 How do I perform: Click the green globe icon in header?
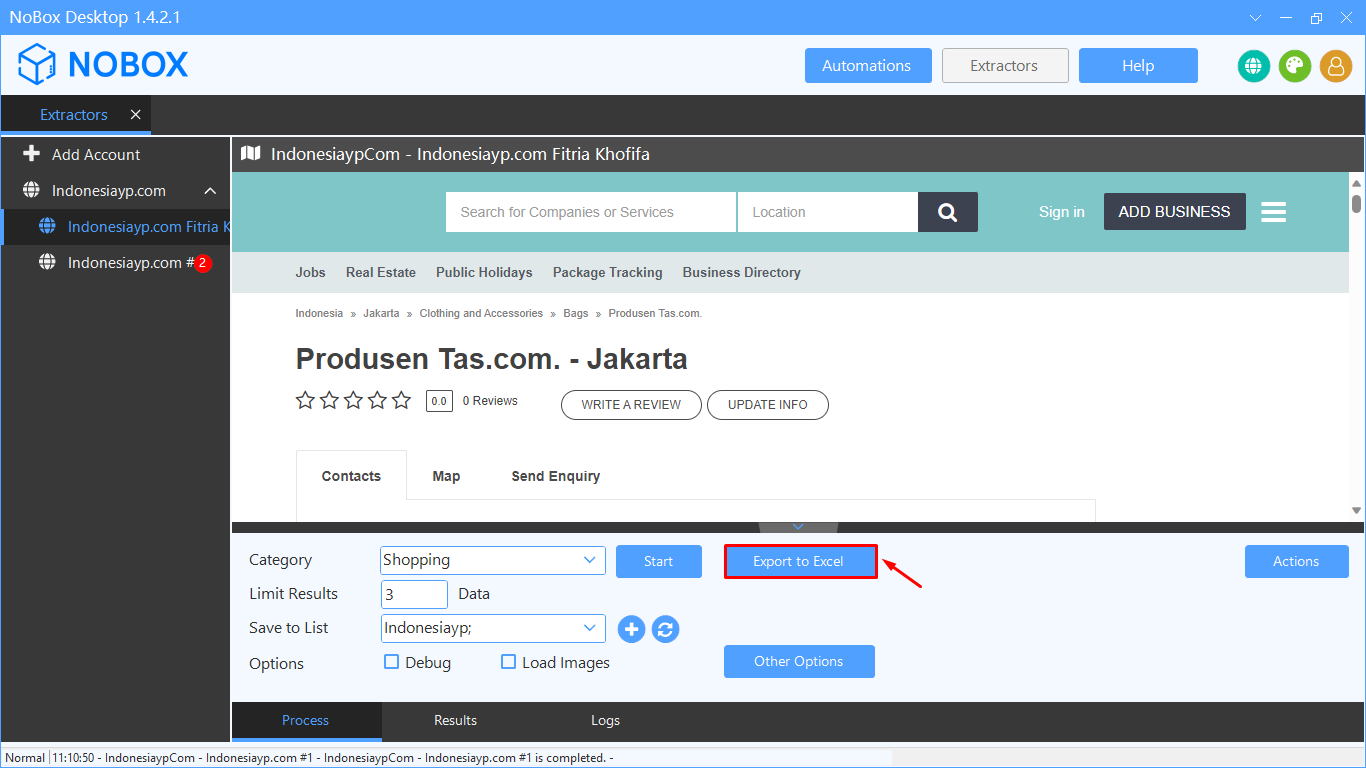[x=1254, y=66]
